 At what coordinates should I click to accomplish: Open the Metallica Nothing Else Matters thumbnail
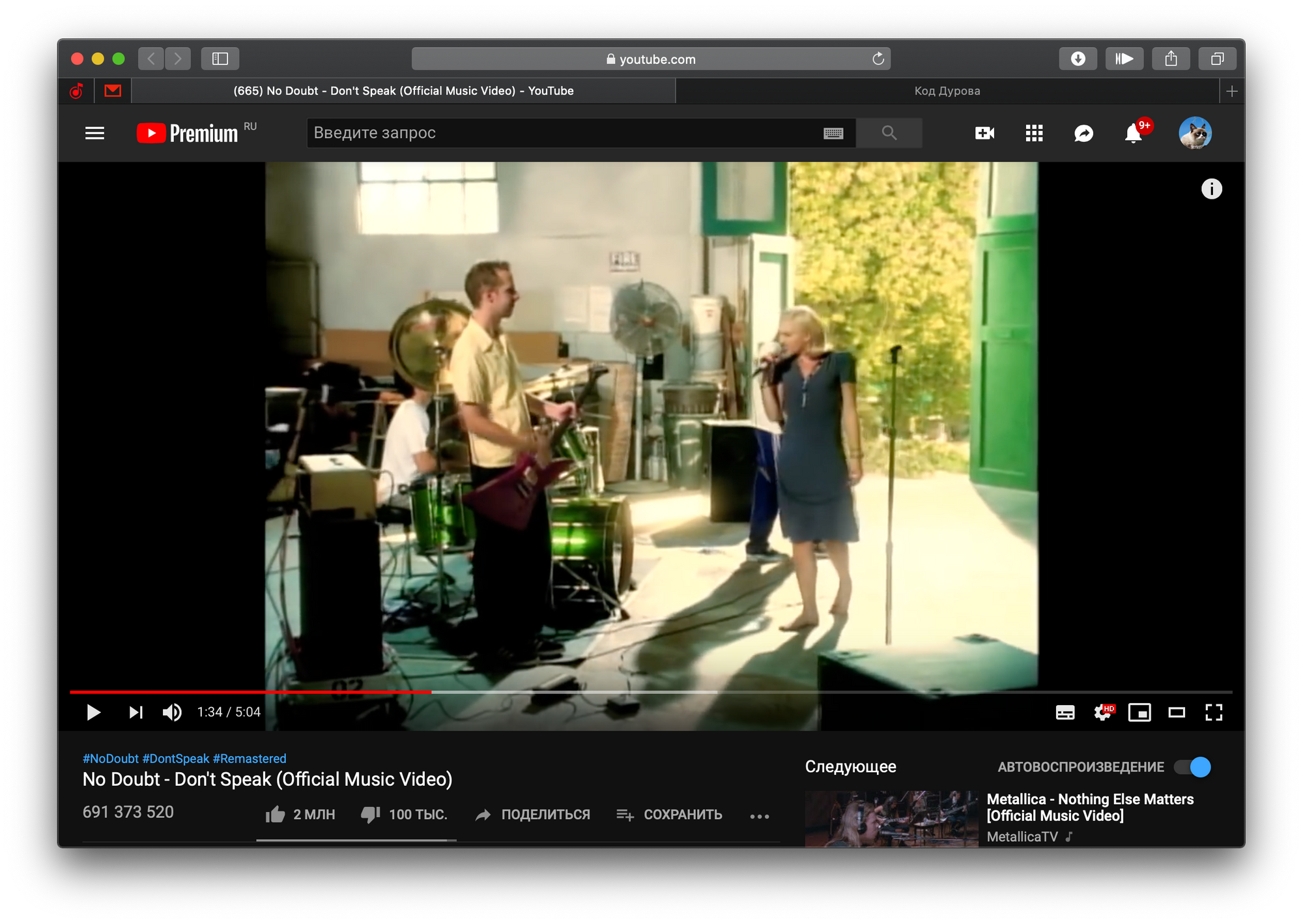pyautogui.click(x=891, y=819)
